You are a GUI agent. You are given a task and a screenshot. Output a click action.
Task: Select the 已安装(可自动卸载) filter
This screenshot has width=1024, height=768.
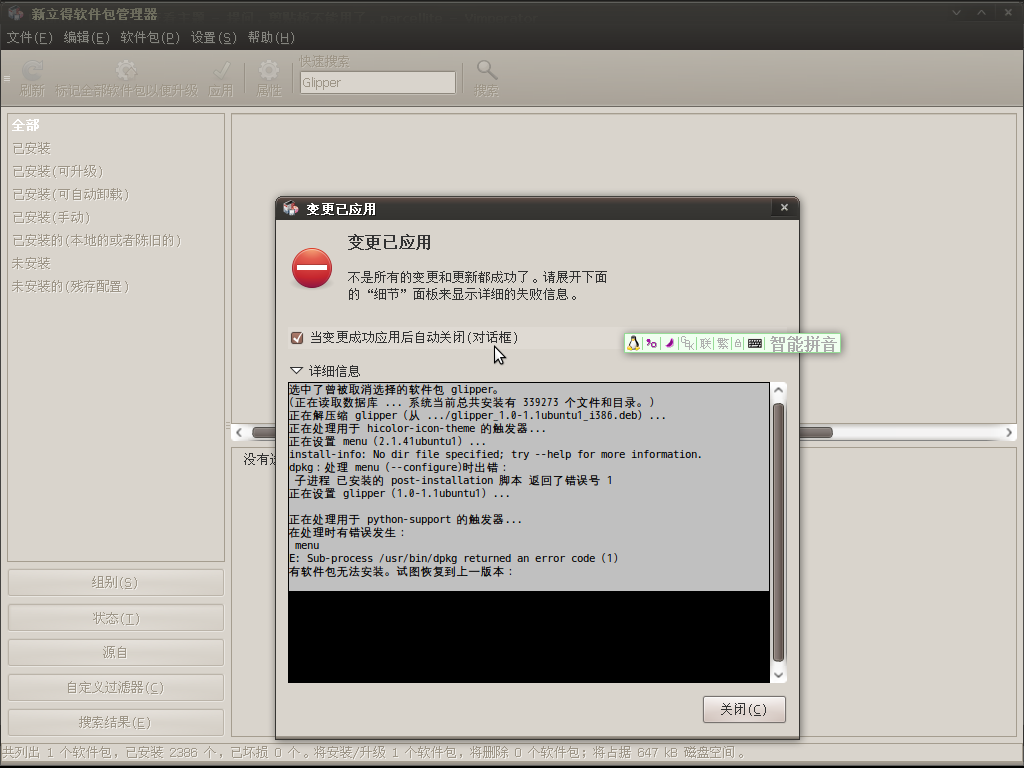pos(116,194)
